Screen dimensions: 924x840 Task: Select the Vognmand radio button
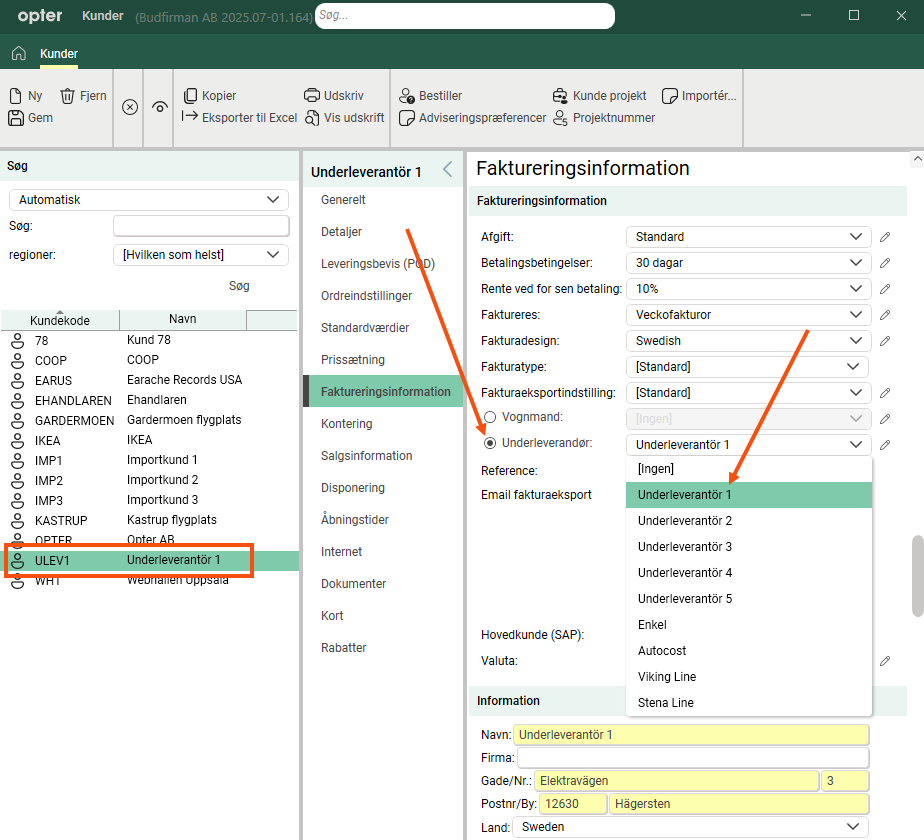pos(490,417)
